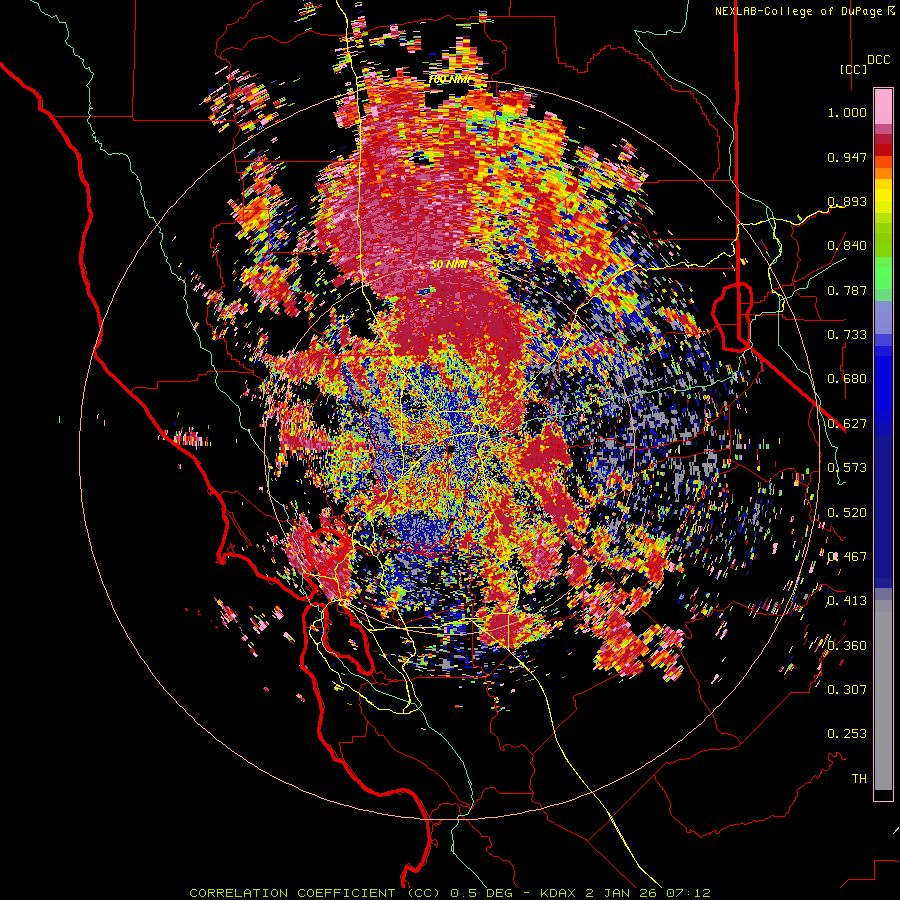Screen dimensions: 900x900
Task: Select the 1.000 value on the scale
Action: (x=847, y=112)
